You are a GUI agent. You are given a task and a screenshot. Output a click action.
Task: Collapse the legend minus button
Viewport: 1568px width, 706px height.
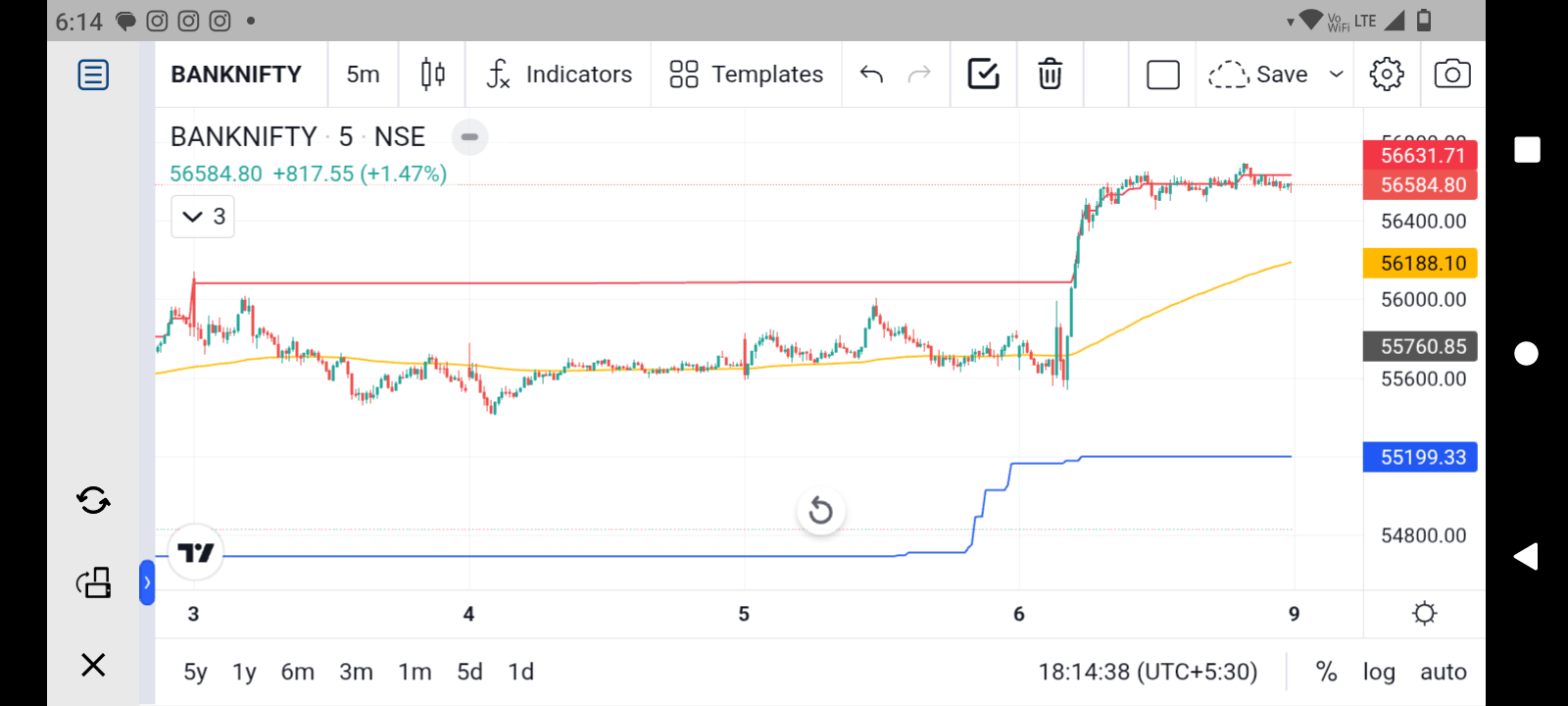(x=469, y=137)
